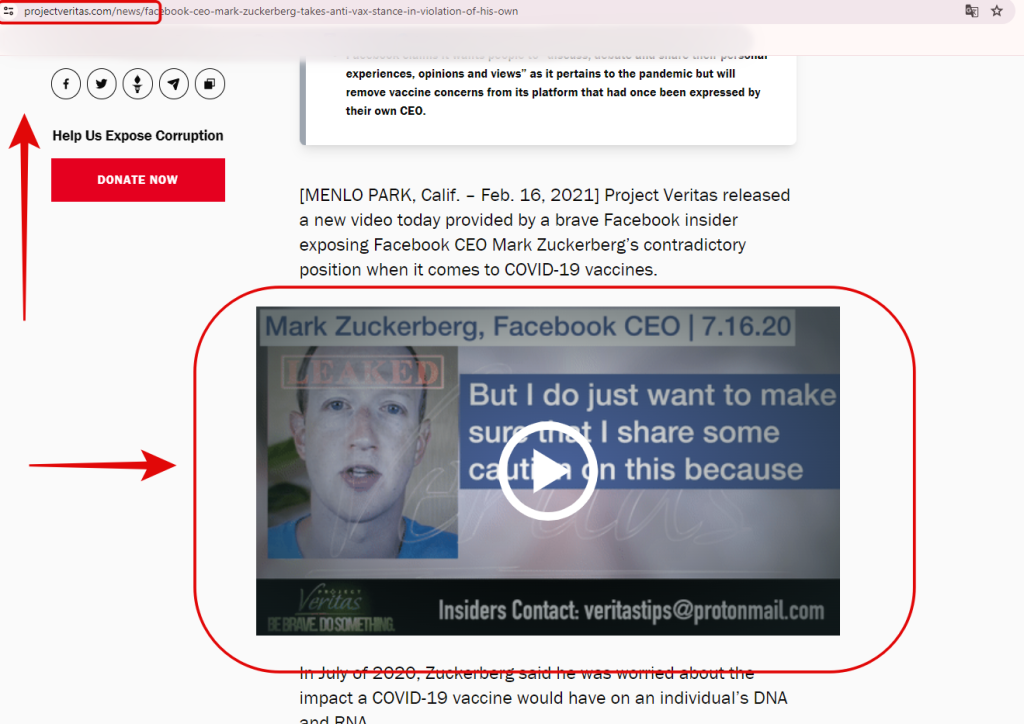1024x724 pixels.
Task: Share the article via Telegram
Action: coord(174,84)
